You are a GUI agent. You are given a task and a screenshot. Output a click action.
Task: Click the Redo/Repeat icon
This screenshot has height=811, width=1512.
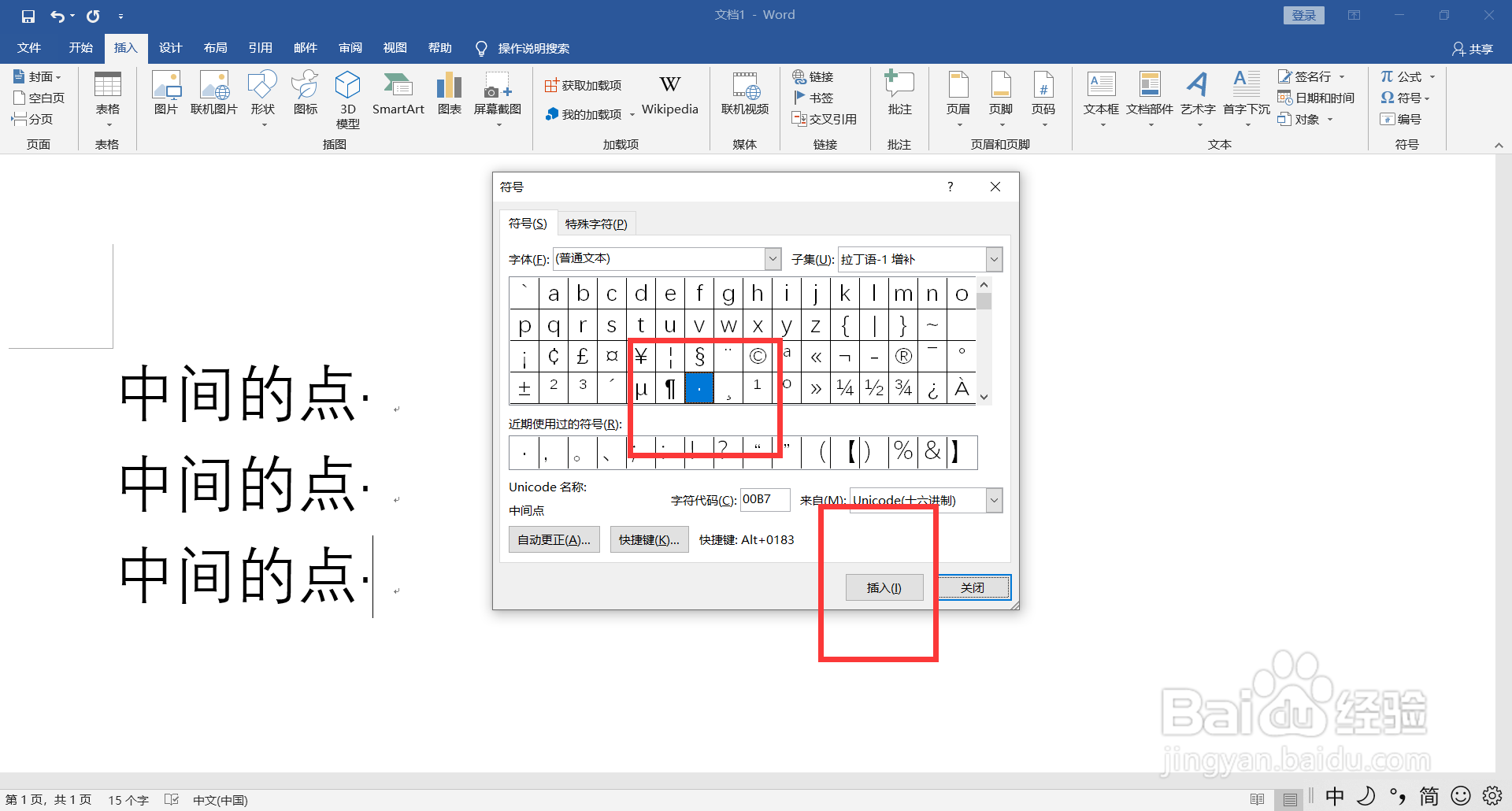(x=93, y=16)
